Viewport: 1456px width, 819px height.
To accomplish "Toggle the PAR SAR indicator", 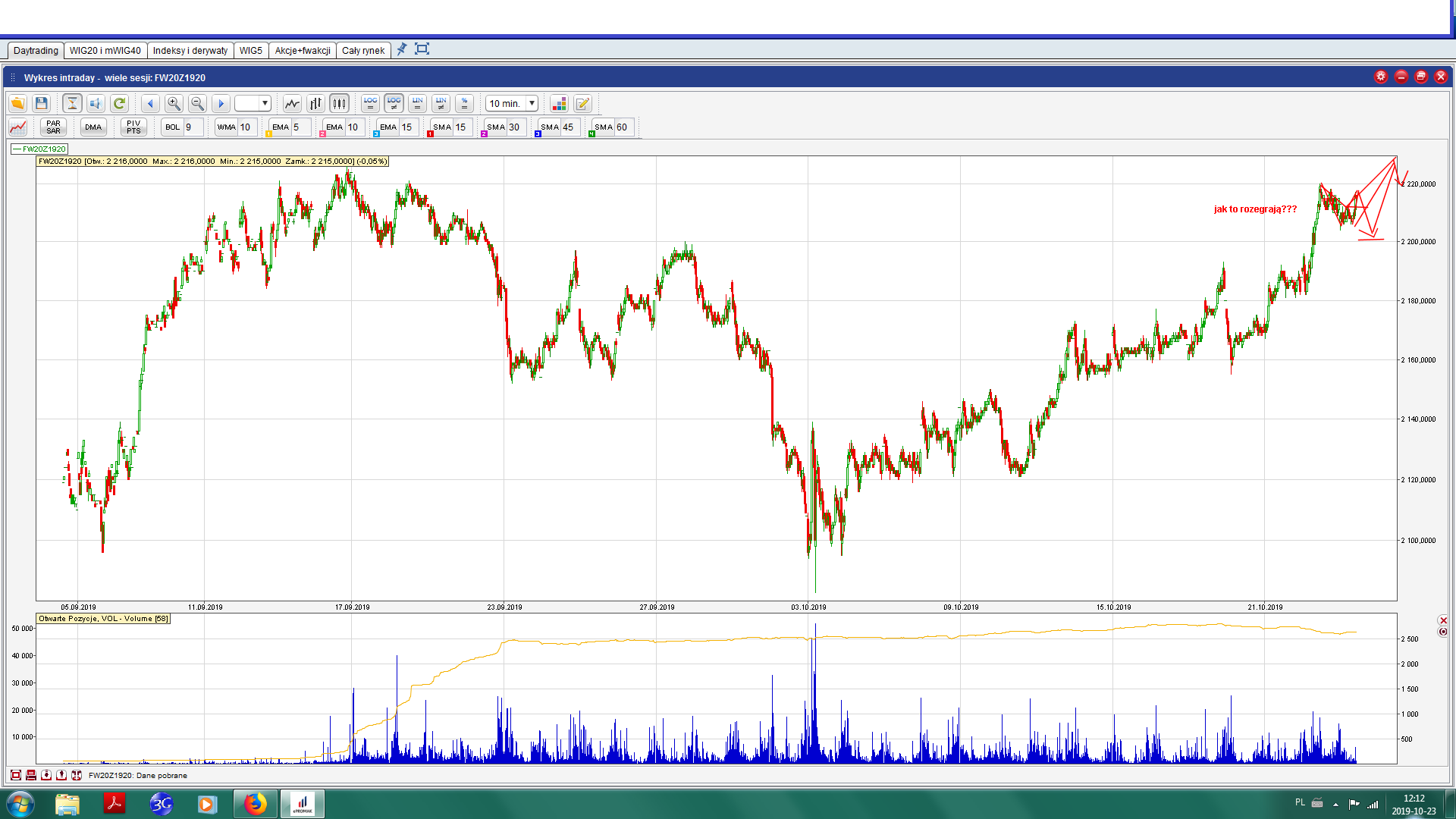I will pos(53,127).
